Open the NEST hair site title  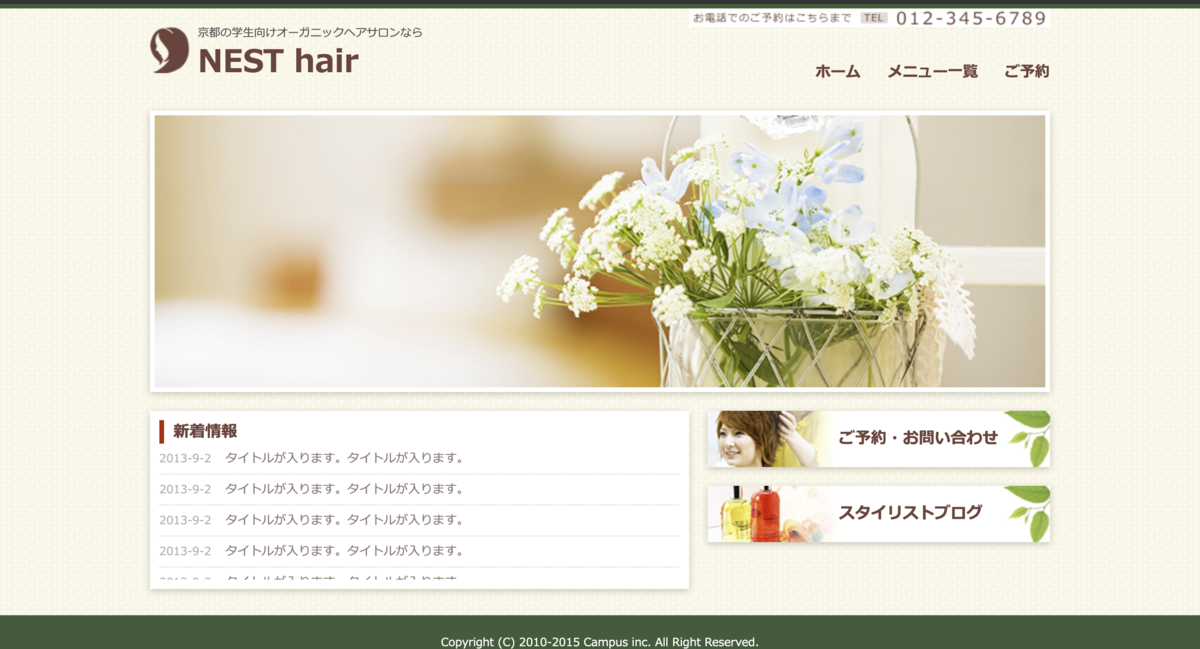tap(278, 62)
